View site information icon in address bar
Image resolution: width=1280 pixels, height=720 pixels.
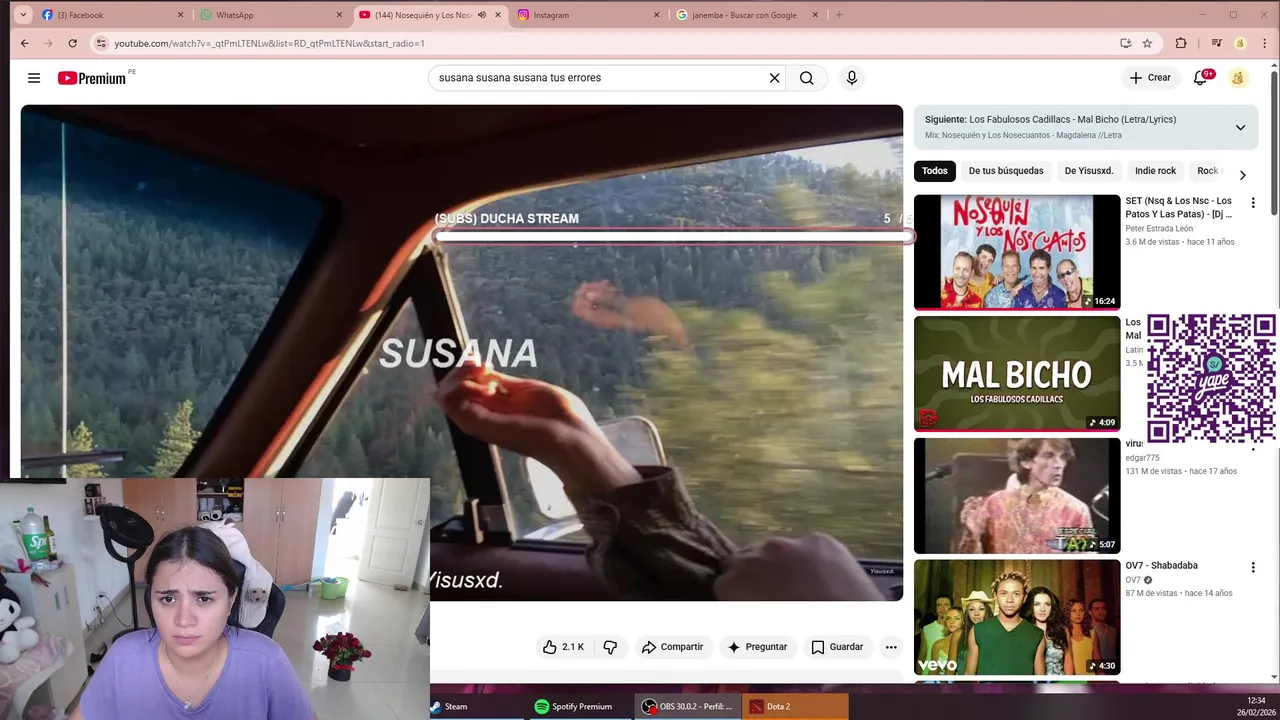pos(100,43)
